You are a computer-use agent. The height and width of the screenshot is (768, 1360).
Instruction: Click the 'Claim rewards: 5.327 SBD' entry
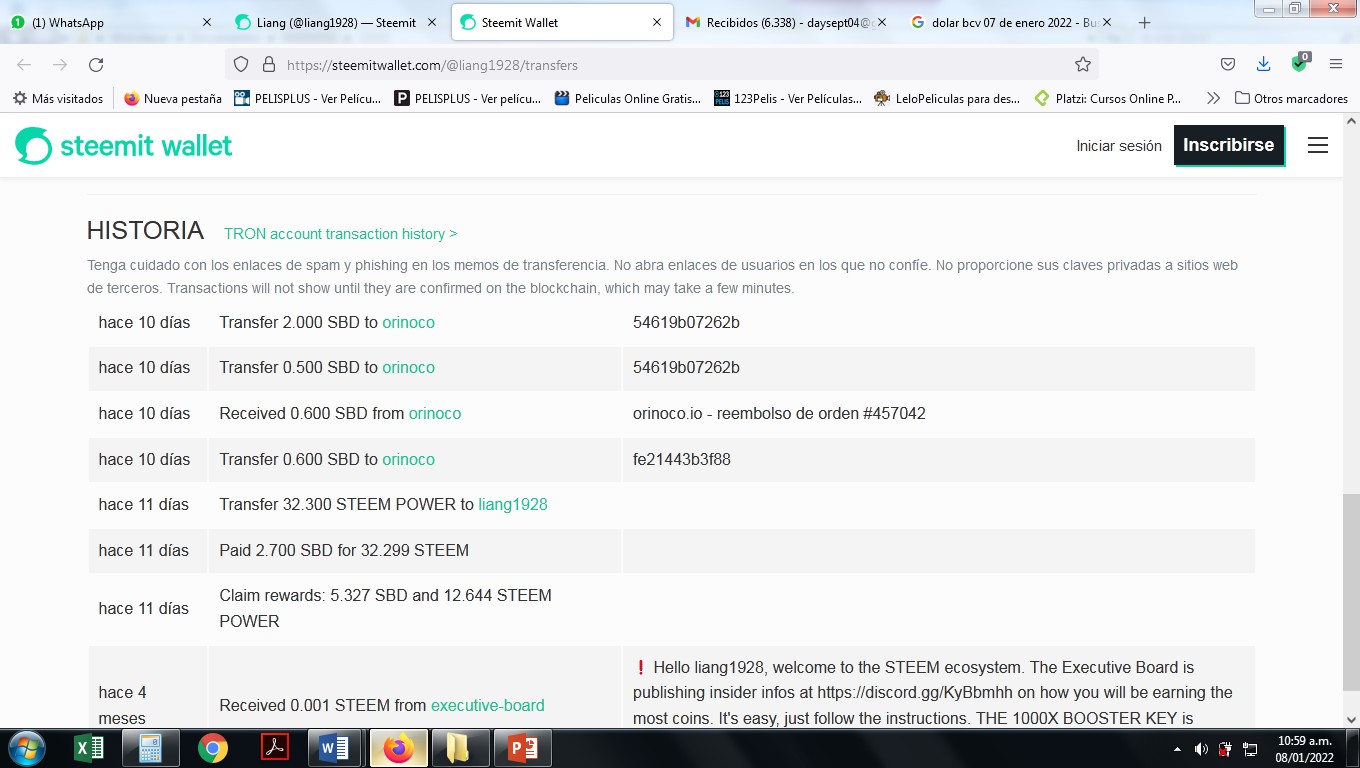click(x=385, y=608)
